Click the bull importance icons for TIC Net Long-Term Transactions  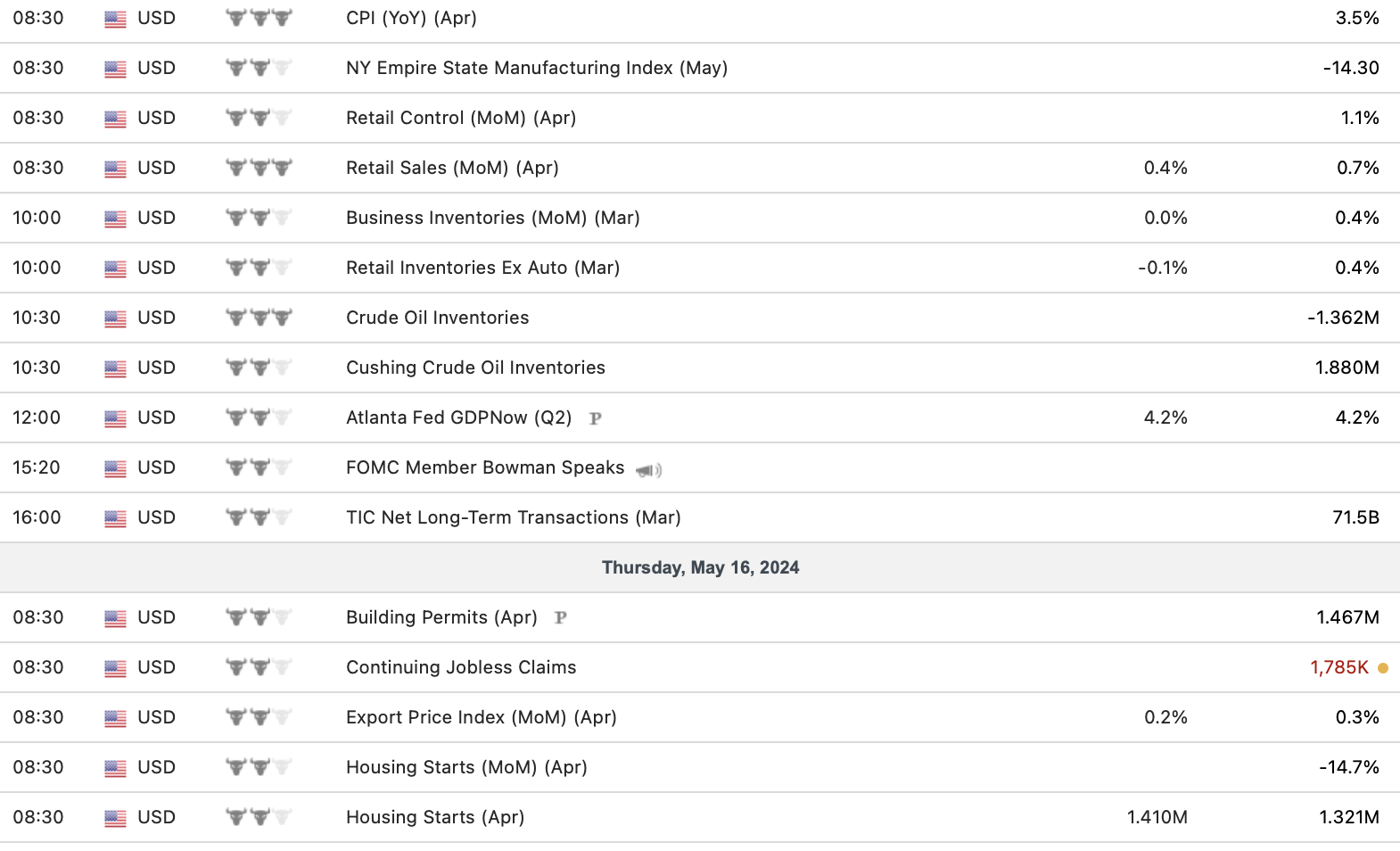click(259, 517)
